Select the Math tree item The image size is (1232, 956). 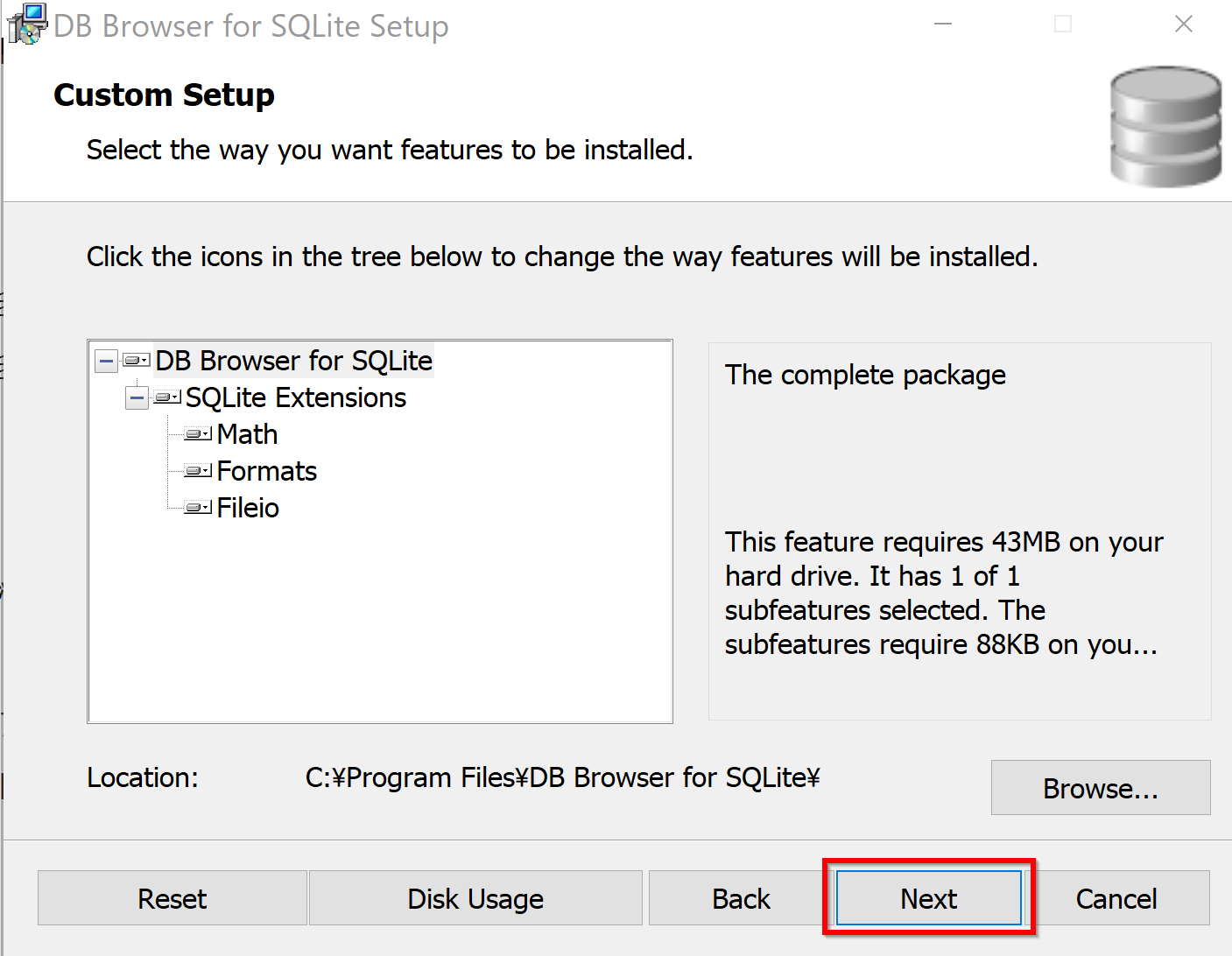pos(247,434)
